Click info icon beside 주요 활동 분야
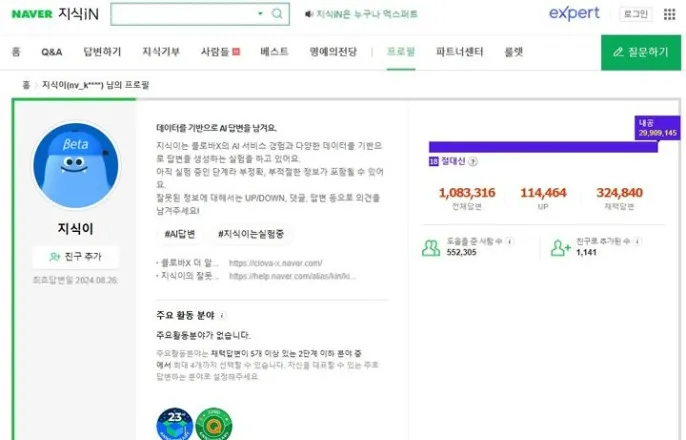Screen dimensions: 686x440 tap(222, 315)
